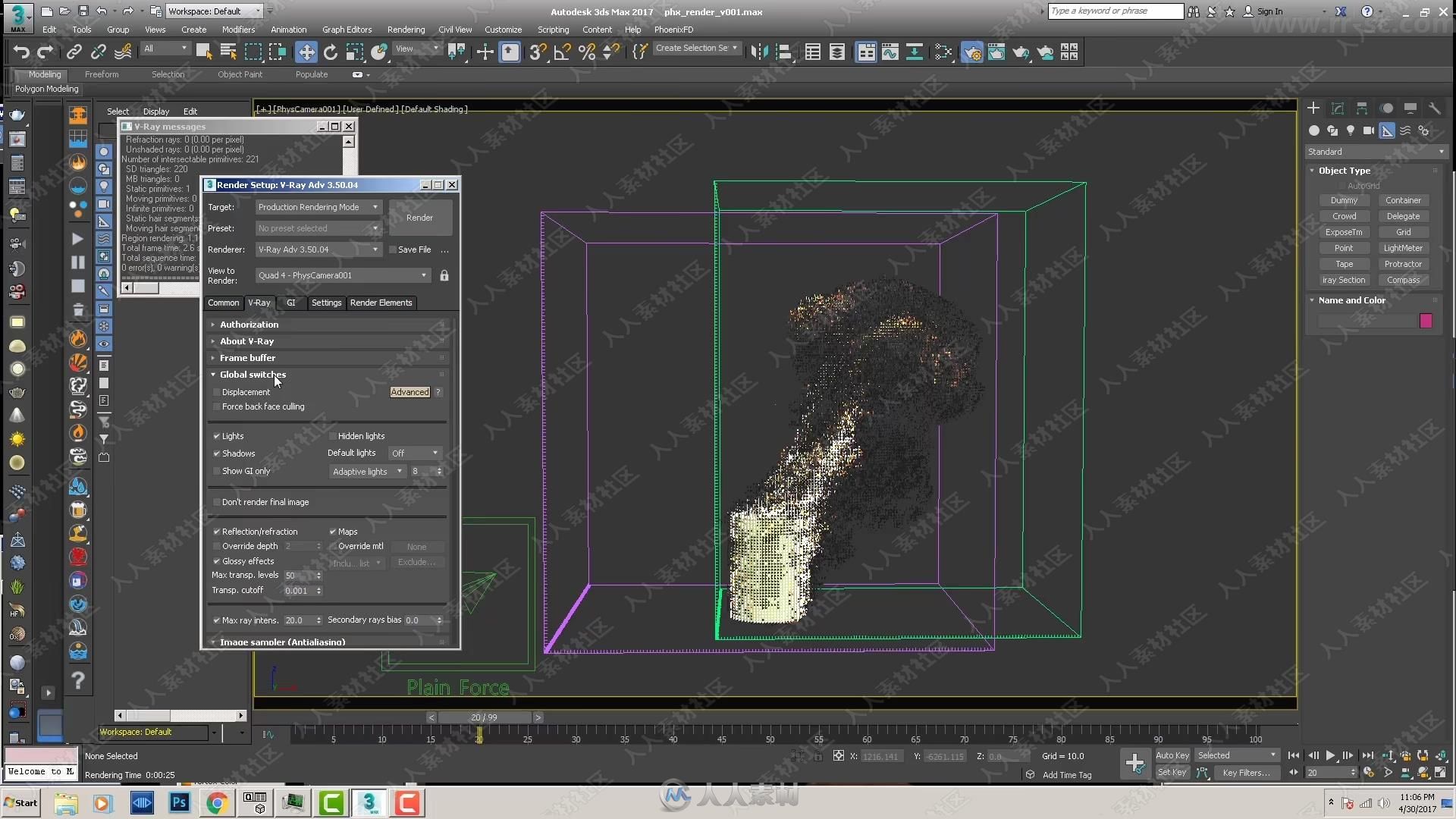Click the Render Scene icon in toolbar

tap(970, 52)
